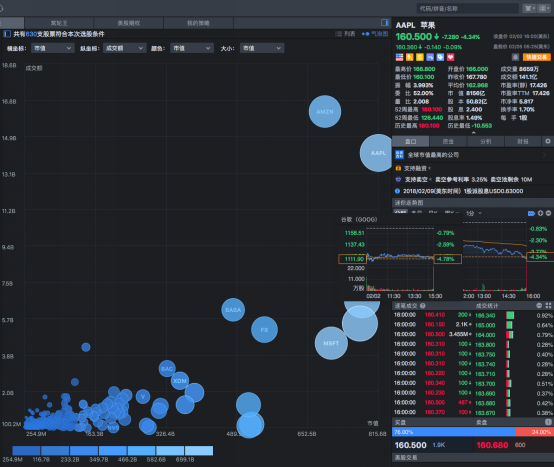This screenshot has height=467, width=554.
Task: Click the XOM bubble
Action: [180, 381]
